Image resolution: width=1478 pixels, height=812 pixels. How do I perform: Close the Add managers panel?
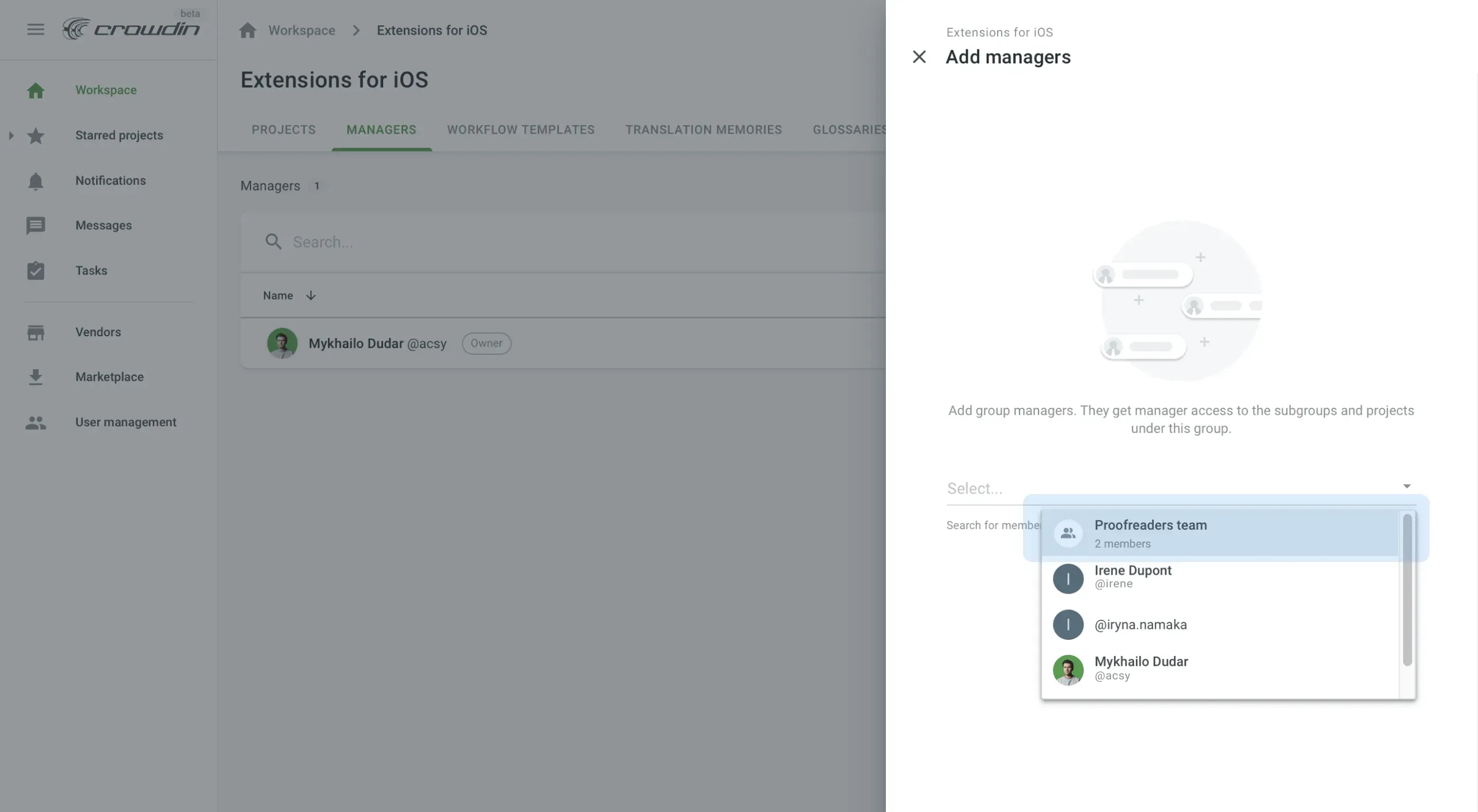point(919,57)
